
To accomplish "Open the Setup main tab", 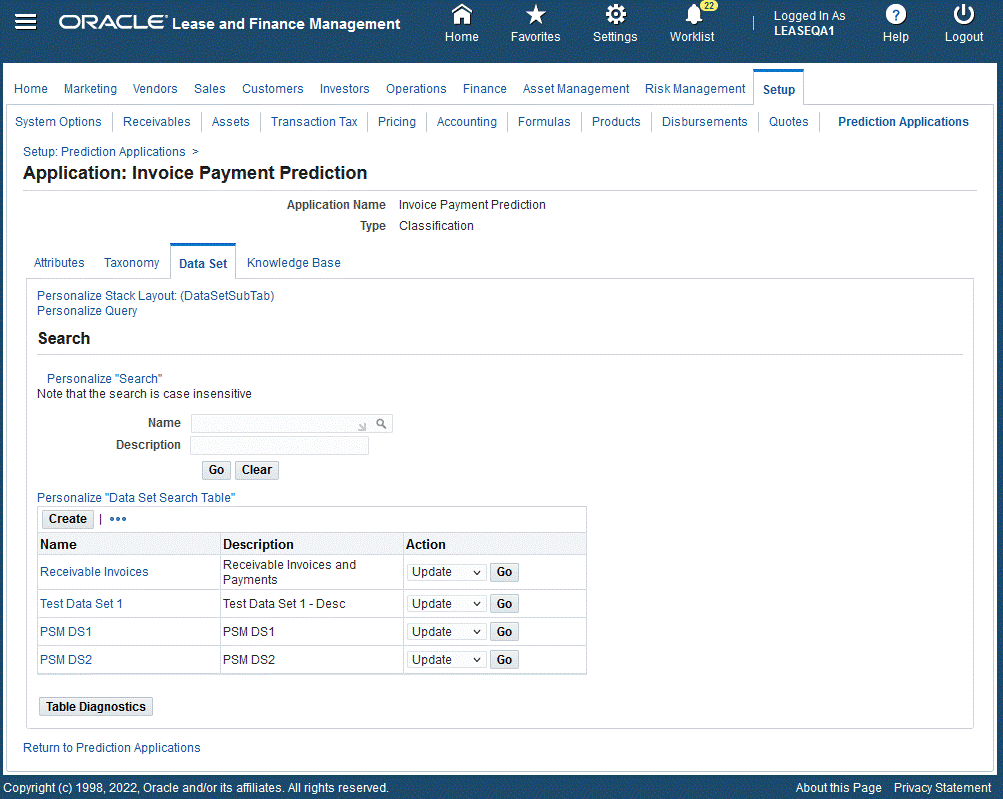I will [778, 90].
